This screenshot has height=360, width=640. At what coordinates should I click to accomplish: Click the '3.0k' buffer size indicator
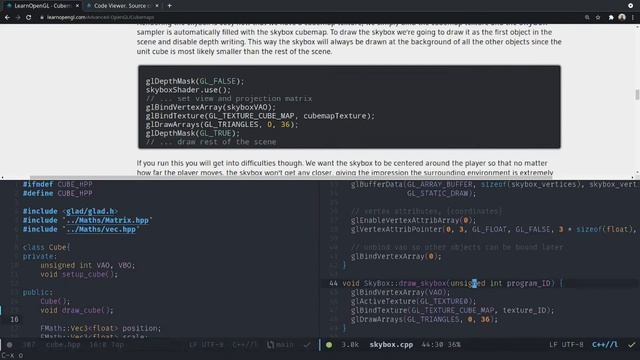350,344
